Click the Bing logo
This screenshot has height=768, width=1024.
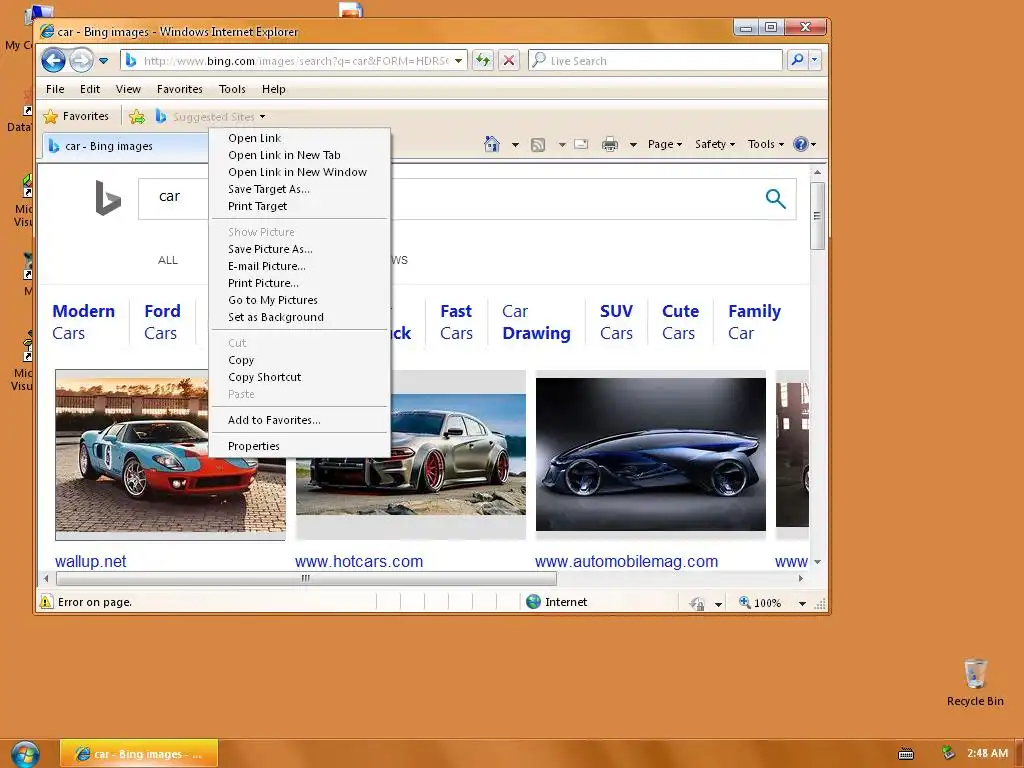click(108, 198)
